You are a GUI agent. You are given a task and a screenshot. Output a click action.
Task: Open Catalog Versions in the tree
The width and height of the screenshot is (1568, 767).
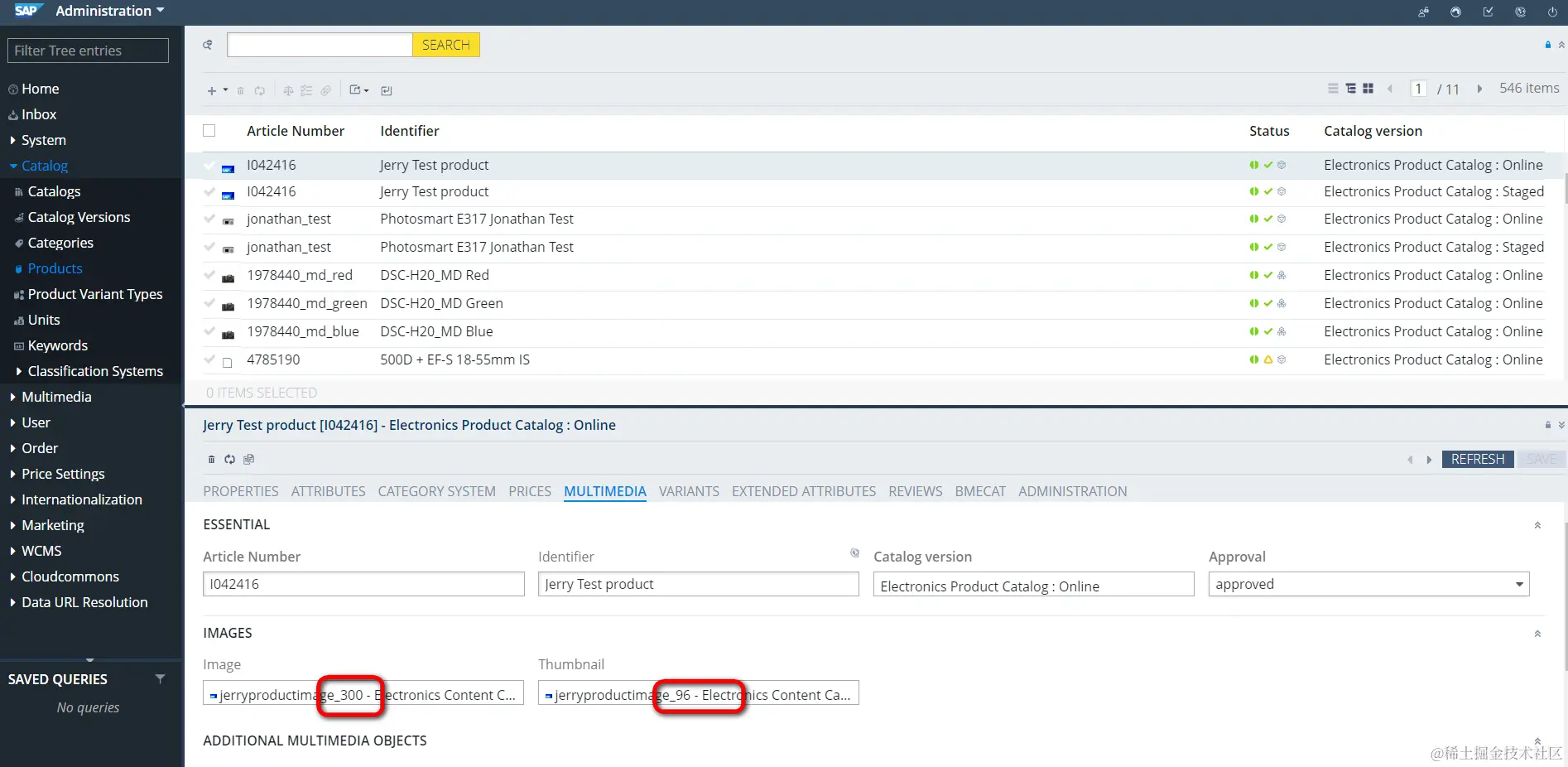point(79,217)
